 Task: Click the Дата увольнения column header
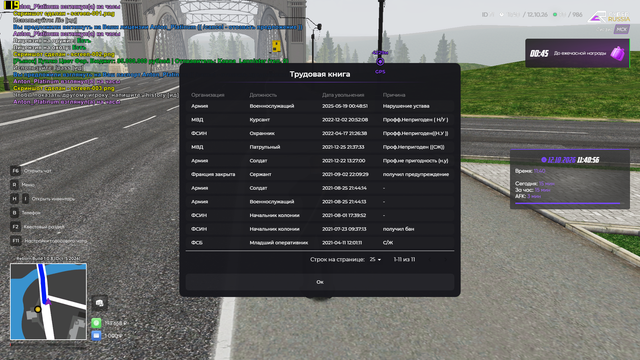click(343, 95)
